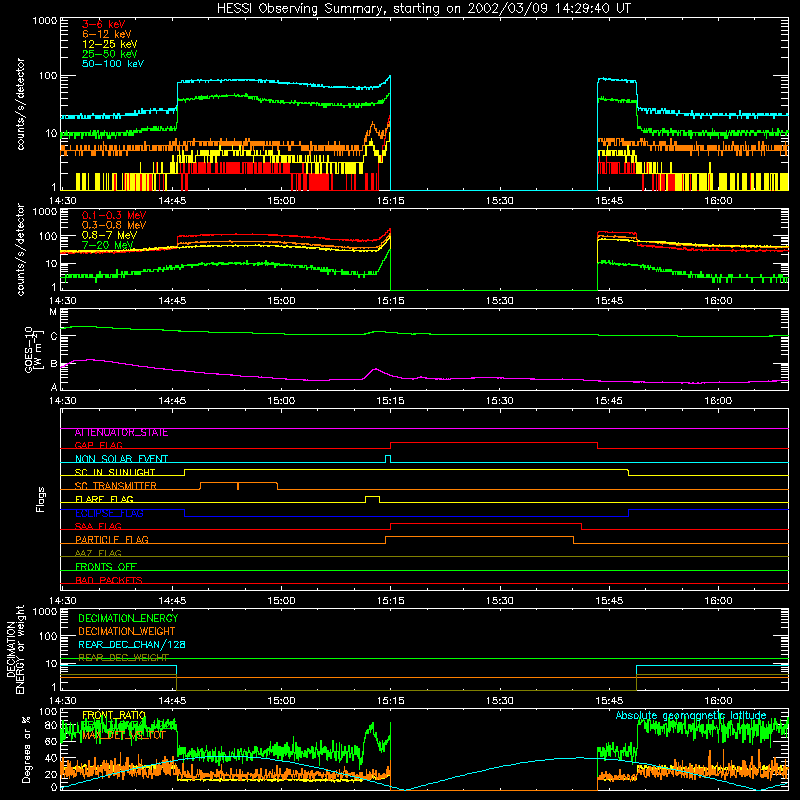Select the '50-100 keV' legend label
Viewport: 800px width, 800px height.
[113, 64]
